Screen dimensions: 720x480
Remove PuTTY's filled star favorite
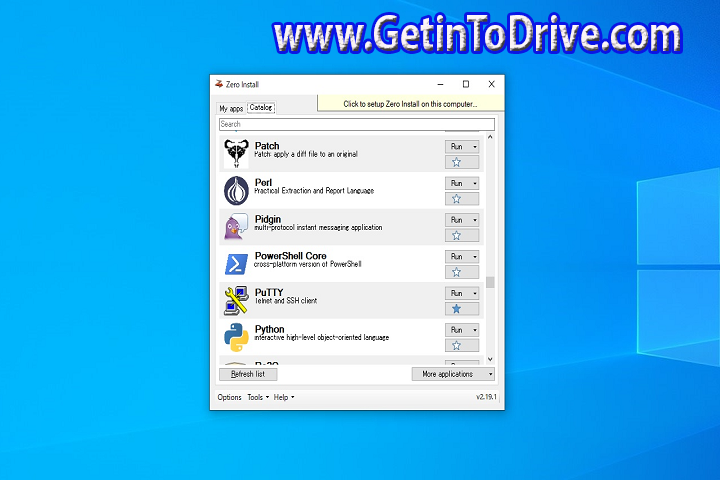point(462,309)
